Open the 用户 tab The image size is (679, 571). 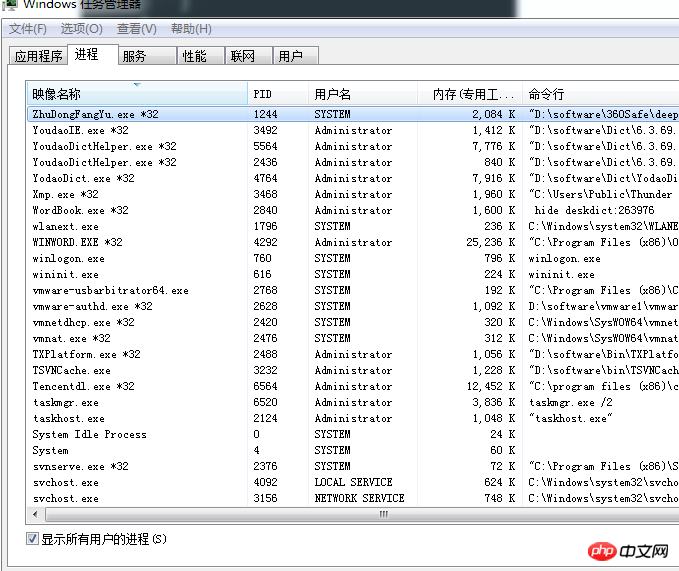click(296, 56)
